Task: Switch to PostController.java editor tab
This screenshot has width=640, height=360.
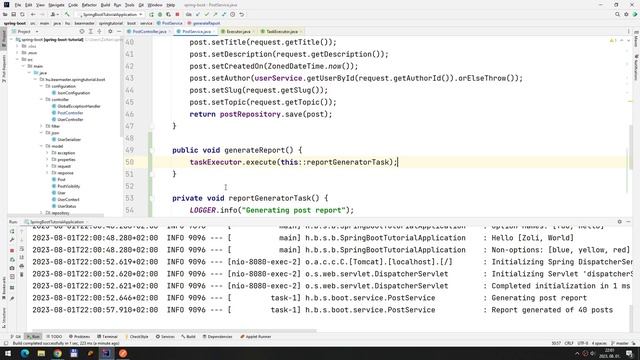Action: 149,31
